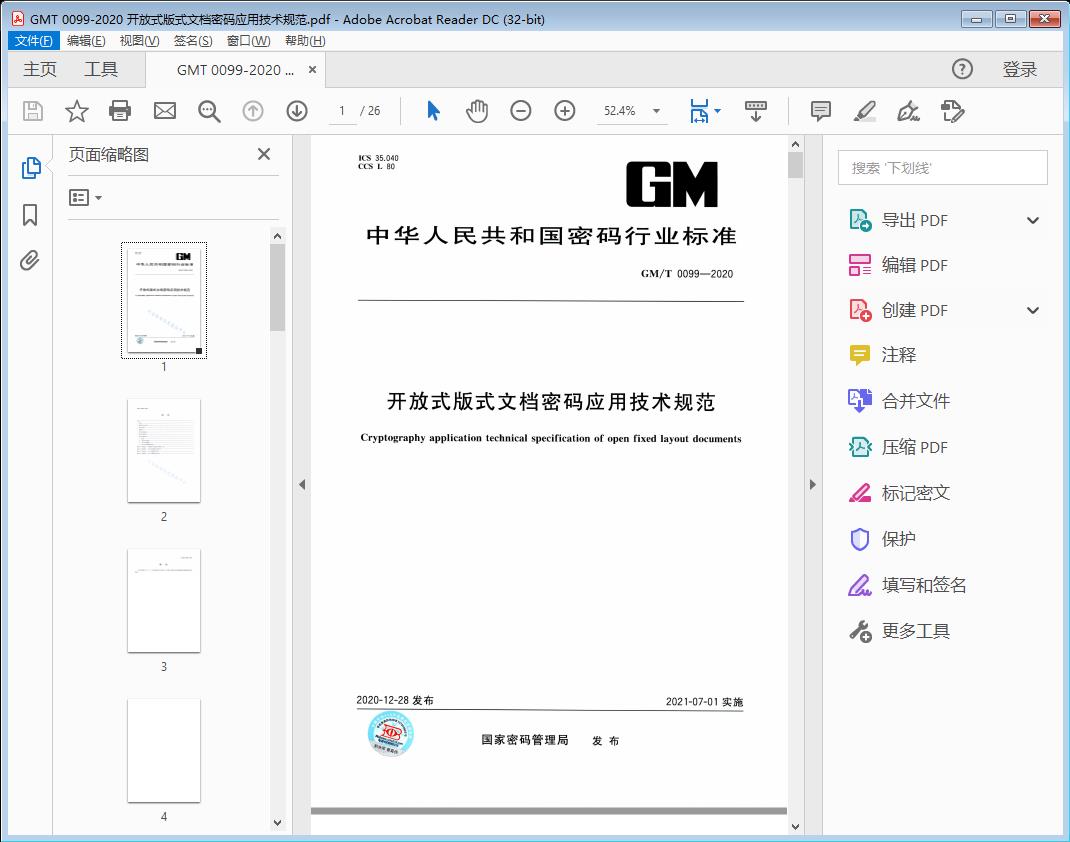This screenshot has width=1070, height=842.
Task: Toggle the page thumbnails panel icon
Action: tap(30, 168)
